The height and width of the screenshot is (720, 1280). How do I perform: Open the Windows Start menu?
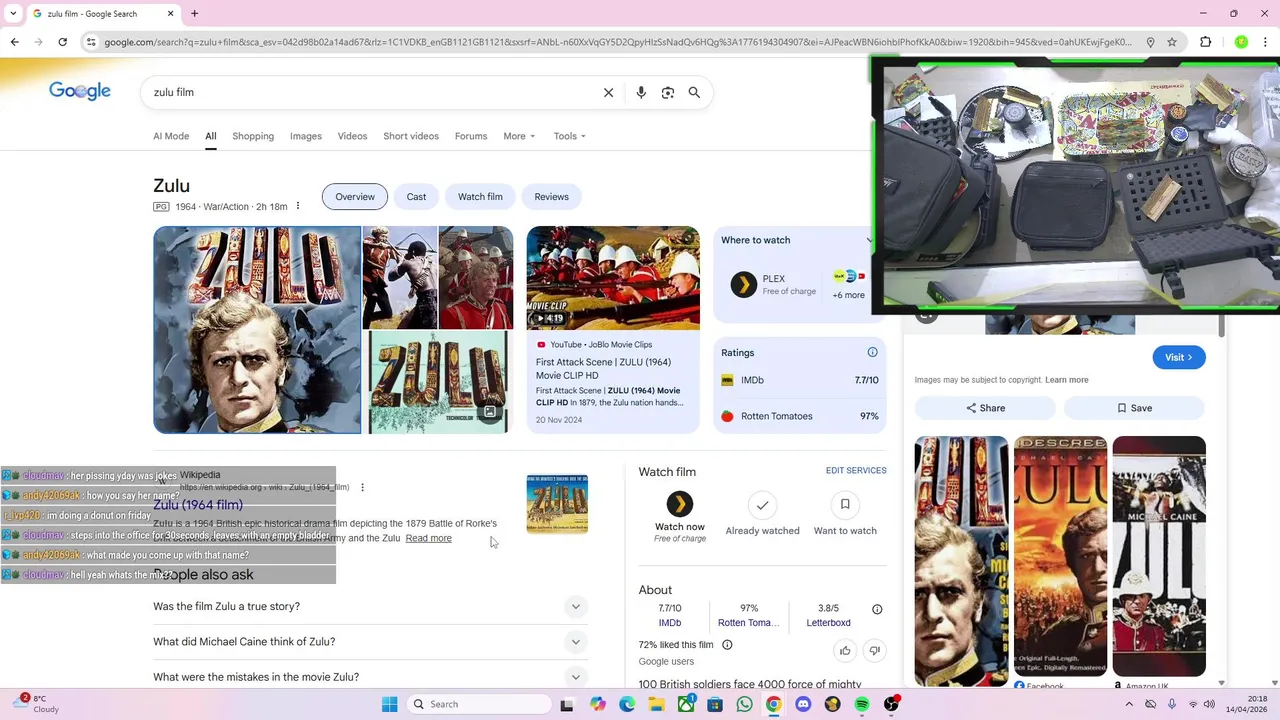click(389, 704)
